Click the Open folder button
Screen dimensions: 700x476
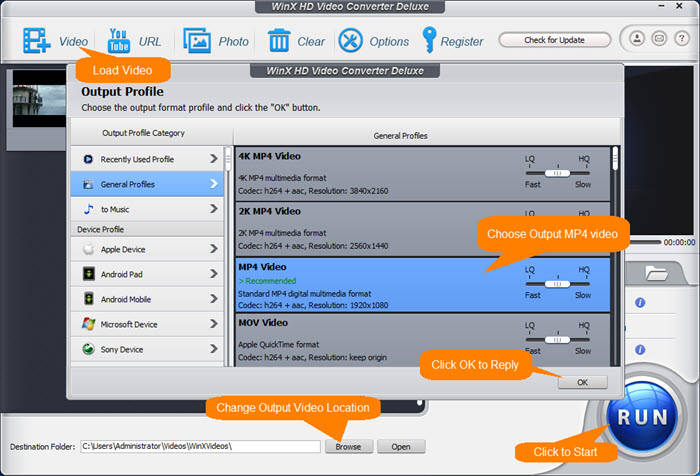pos(401,447)
